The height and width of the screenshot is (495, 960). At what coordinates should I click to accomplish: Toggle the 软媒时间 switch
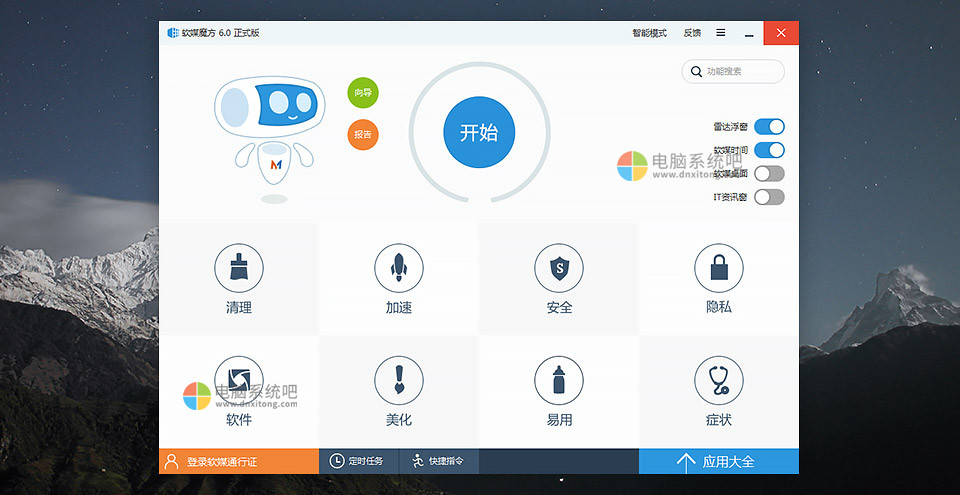769,150
